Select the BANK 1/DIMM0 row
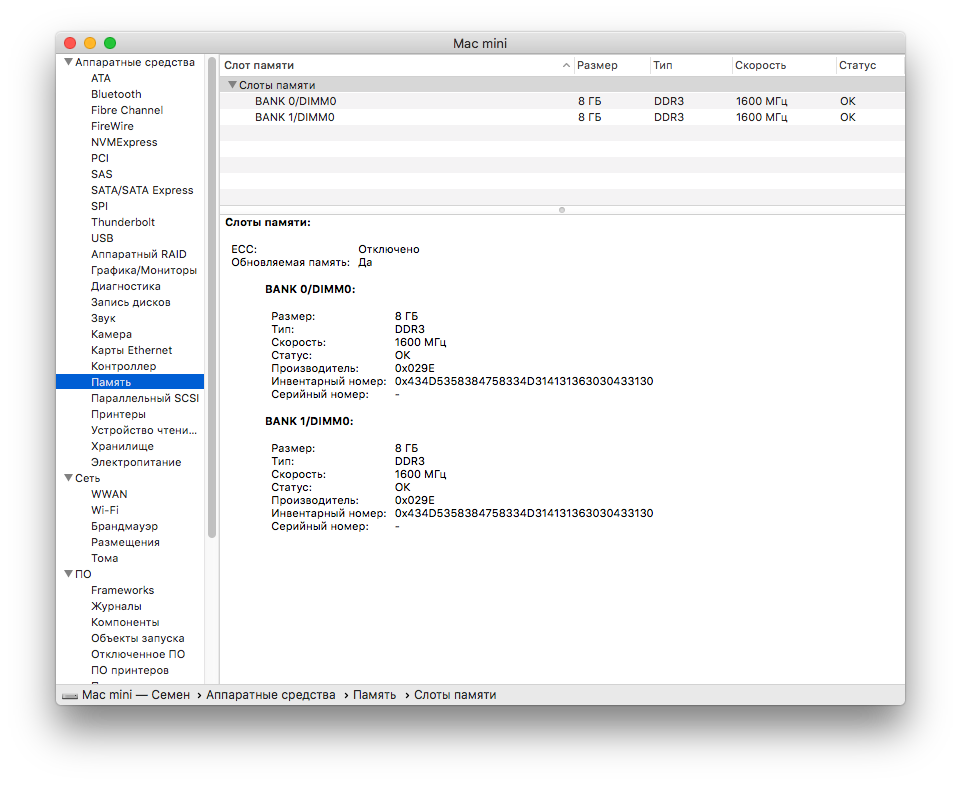The image size is (961, 785). click(x=561, y=117)
